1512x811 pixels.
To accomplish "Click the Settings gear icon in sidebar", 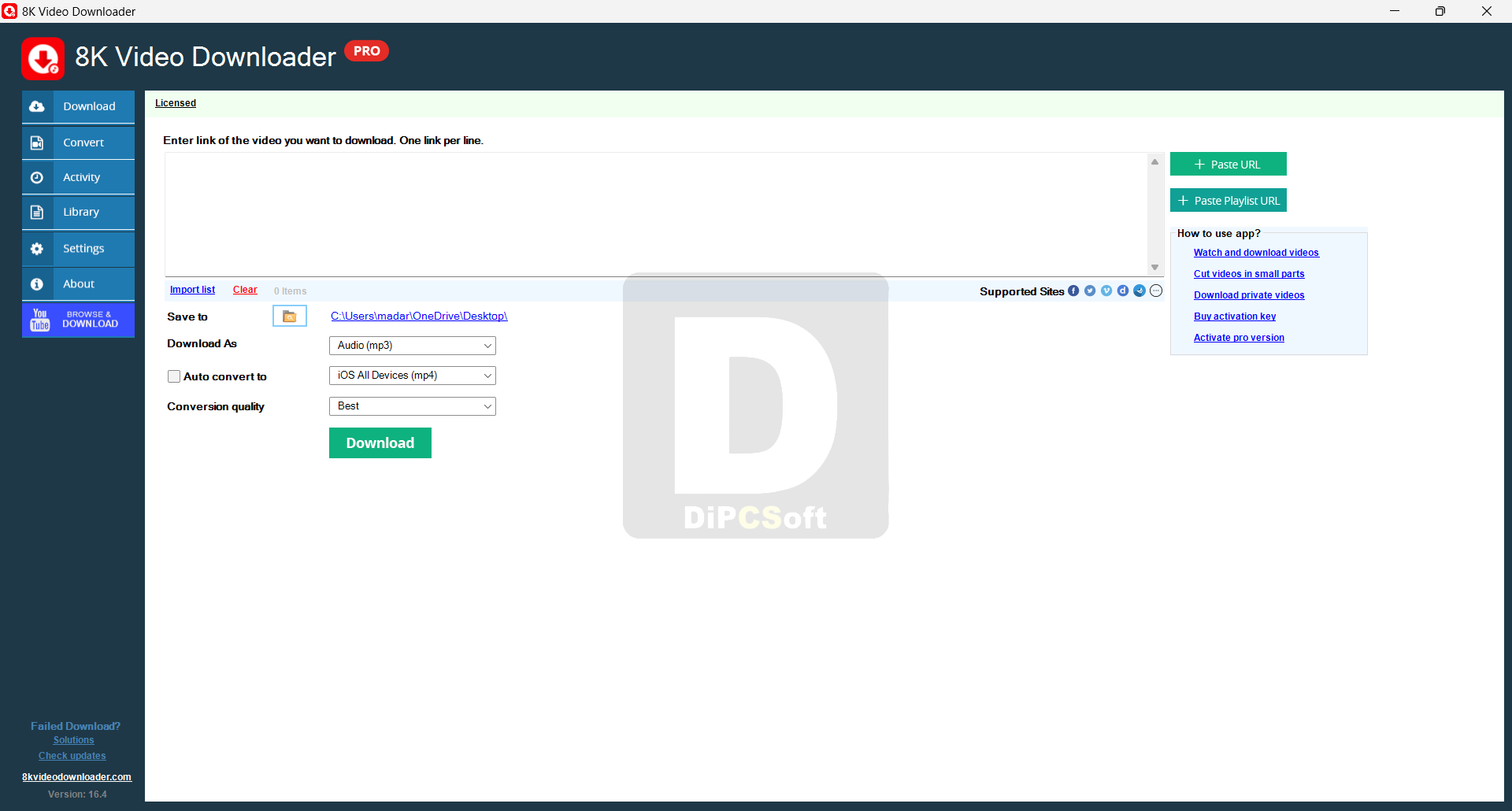I will [x=37, y=248].
